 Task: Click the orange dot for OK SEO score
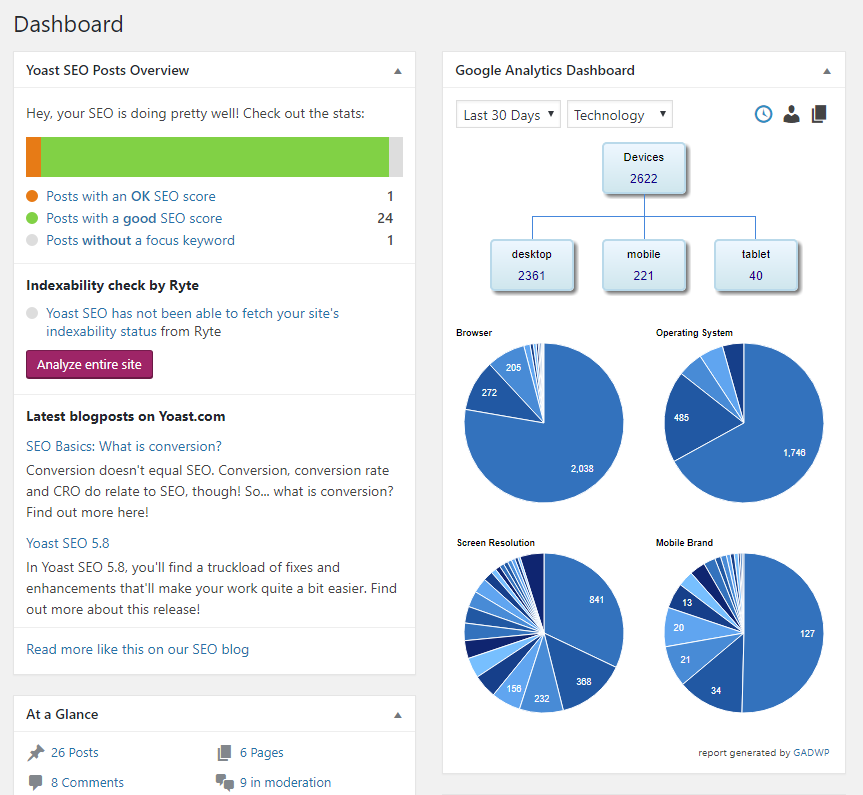click(32, 196)
